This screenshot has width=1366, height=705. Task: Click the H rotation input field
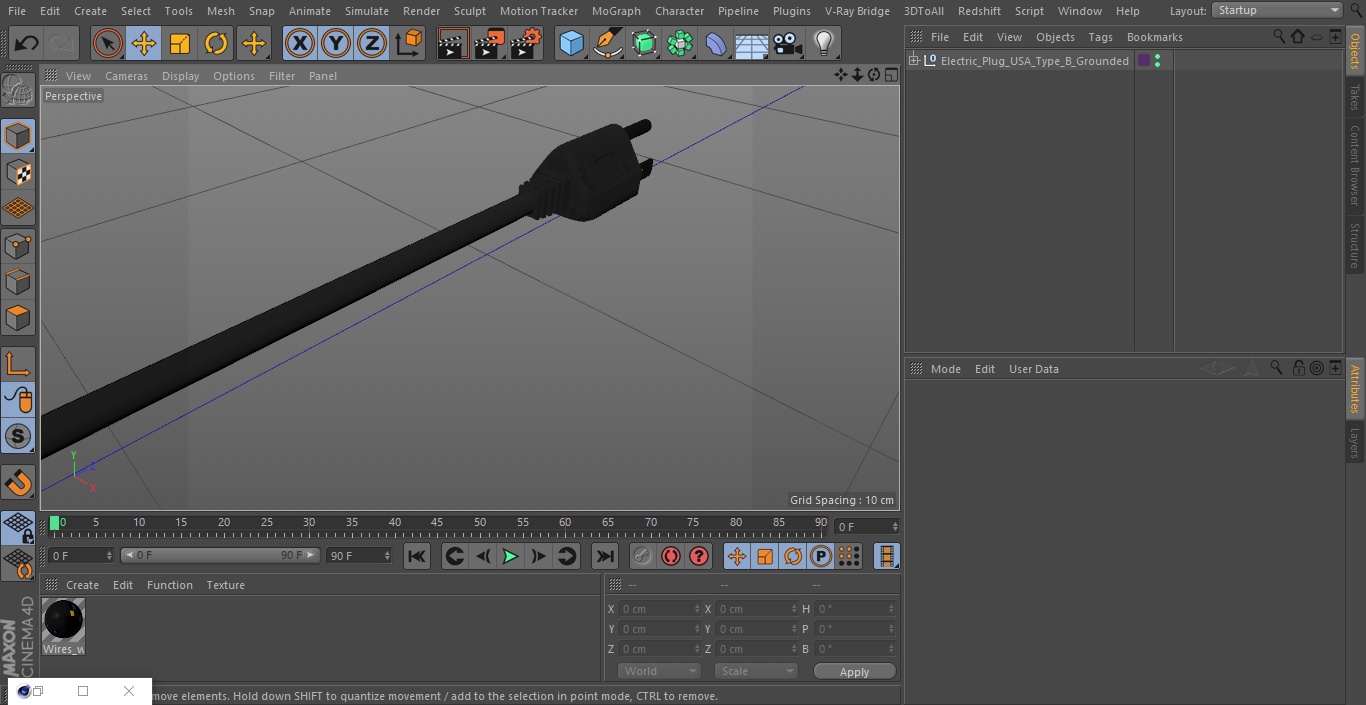pos(853,609)
